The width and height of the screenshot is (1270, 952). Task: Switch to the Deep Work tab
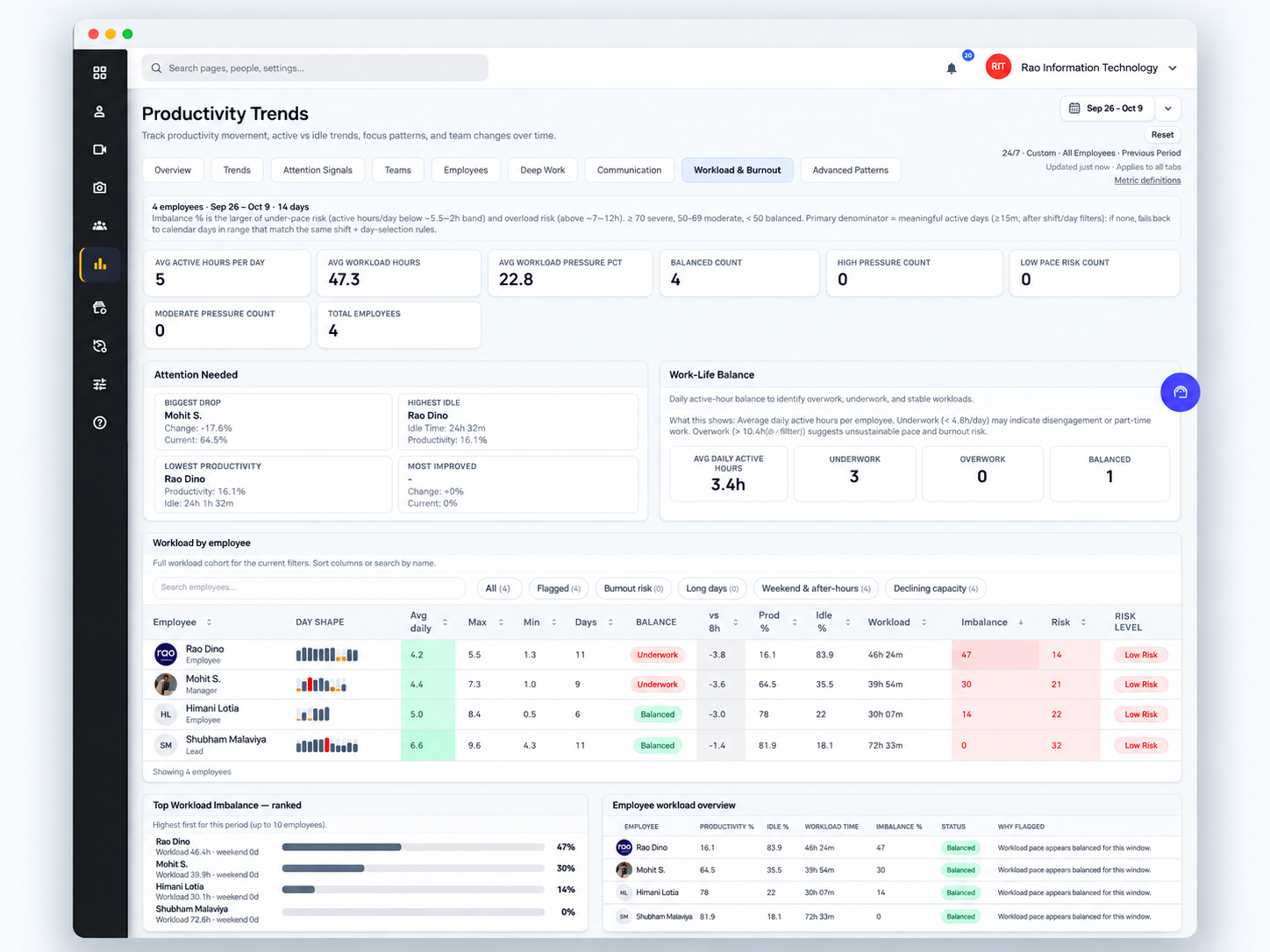[543, 170]
